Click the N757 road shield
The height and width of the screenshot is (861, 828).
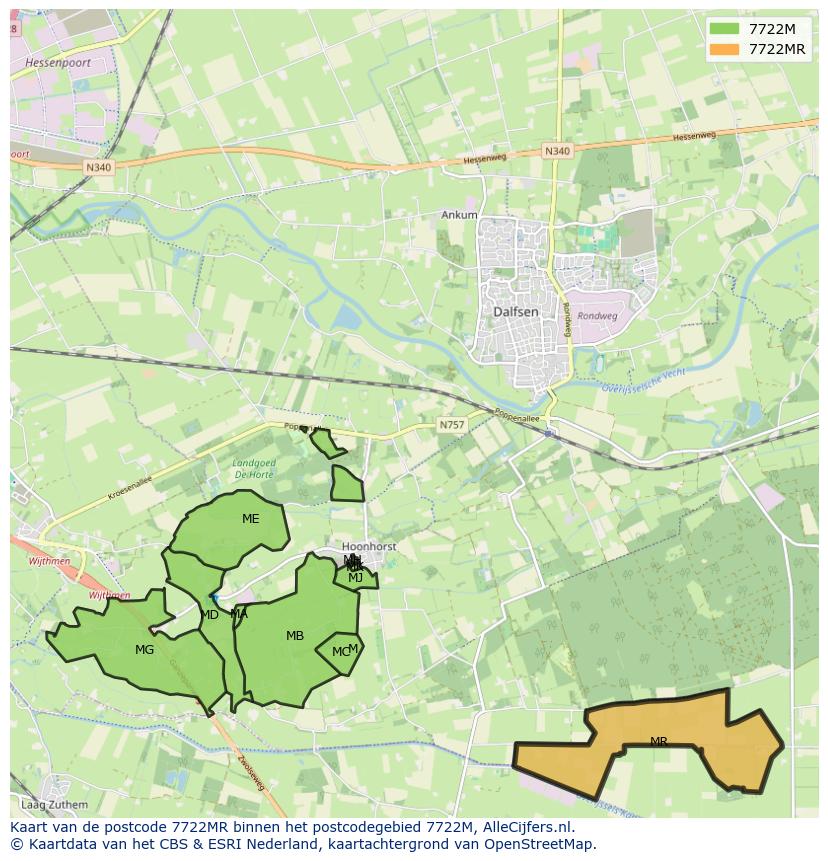(x=452, y=425)
